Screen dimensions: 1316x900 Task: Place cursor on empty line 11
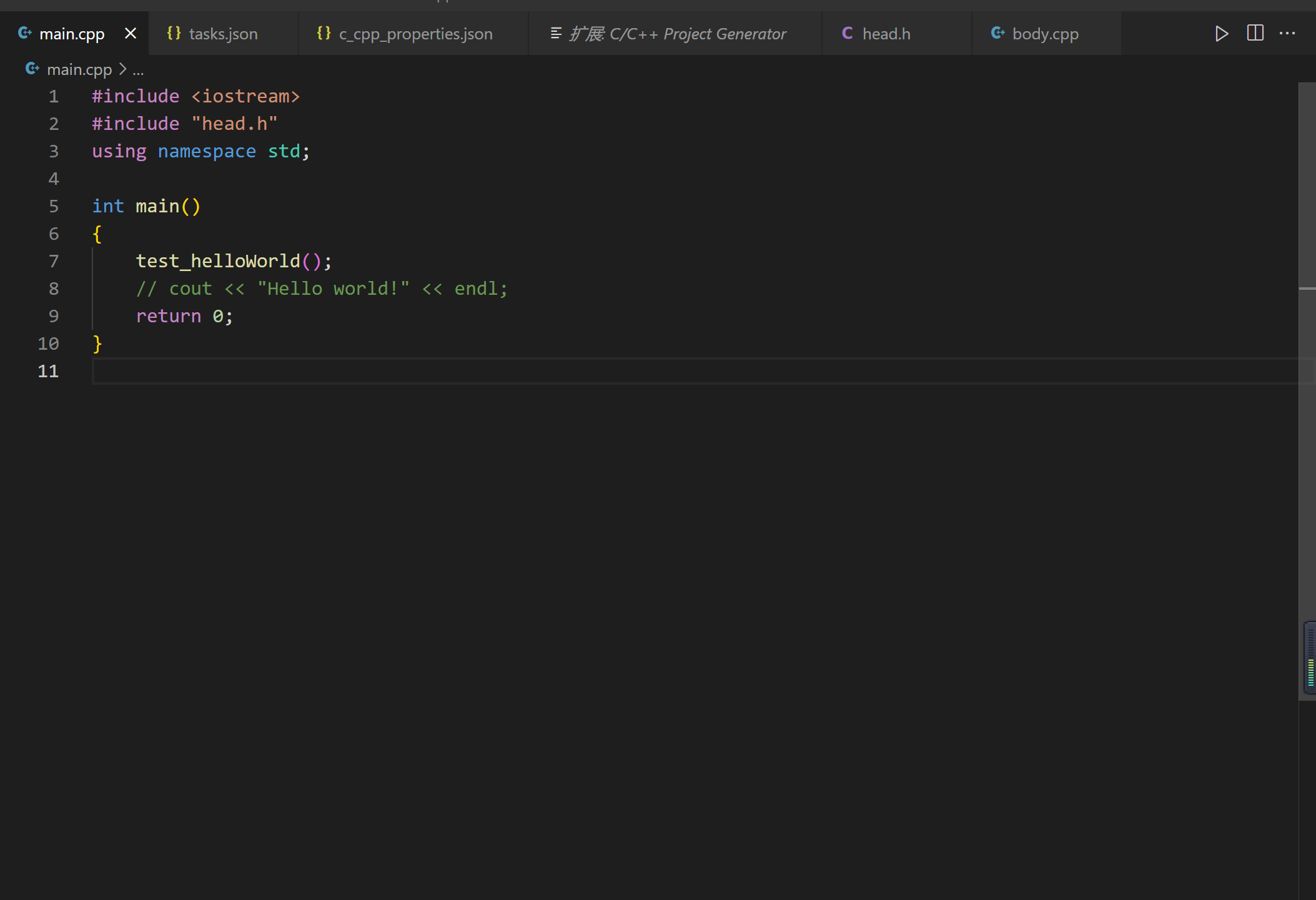point(695,371)
